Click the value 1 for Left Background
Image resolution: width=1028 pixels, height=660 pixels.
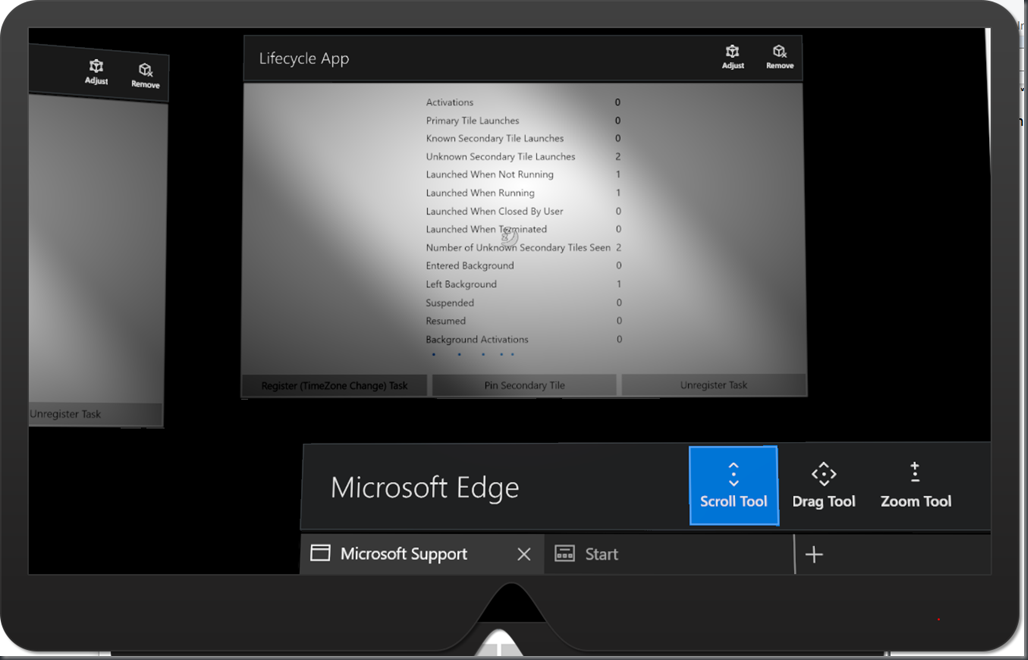tap(619, 284)
